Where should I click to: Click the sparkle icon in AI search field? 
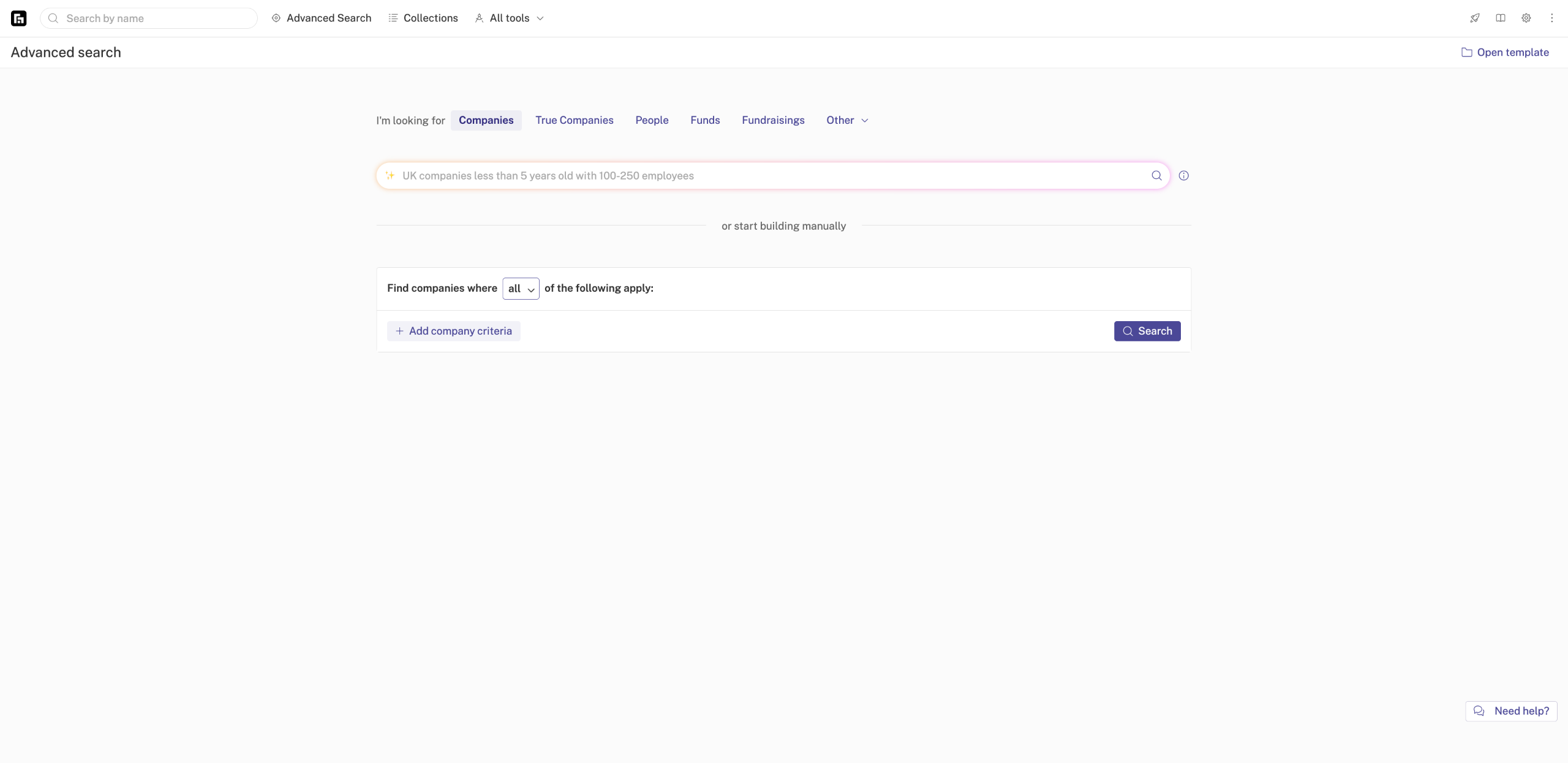[390, 176]
